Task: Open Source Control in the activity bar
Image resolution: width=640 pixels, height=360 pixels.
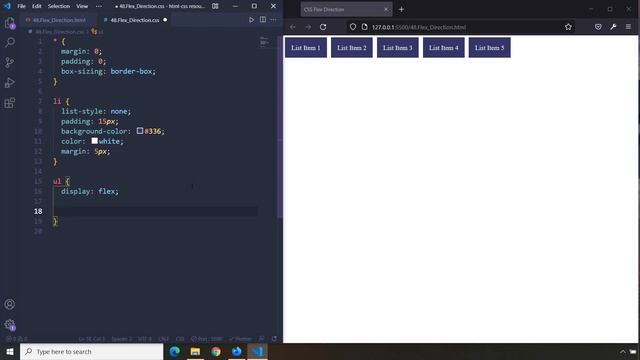Action: click(x=10, y=62)
